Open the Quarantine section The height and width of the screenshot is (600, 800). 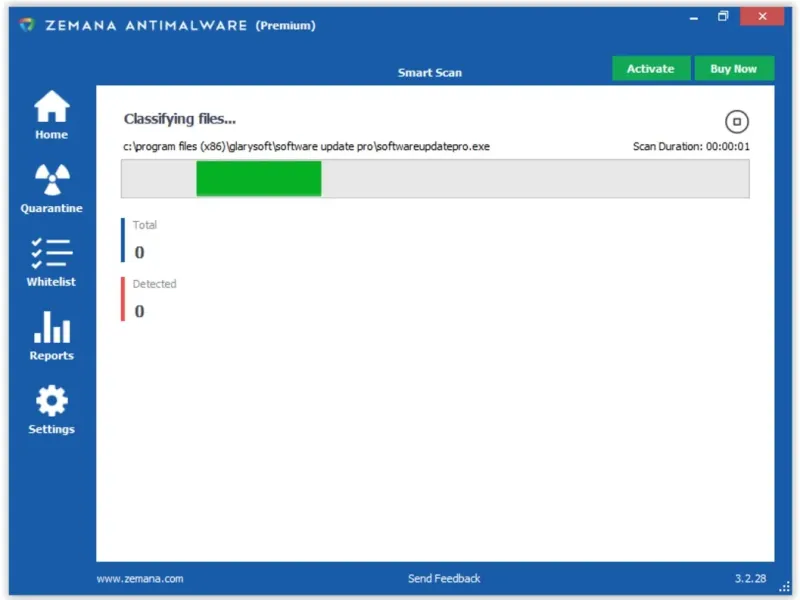[x=52, y=189]
